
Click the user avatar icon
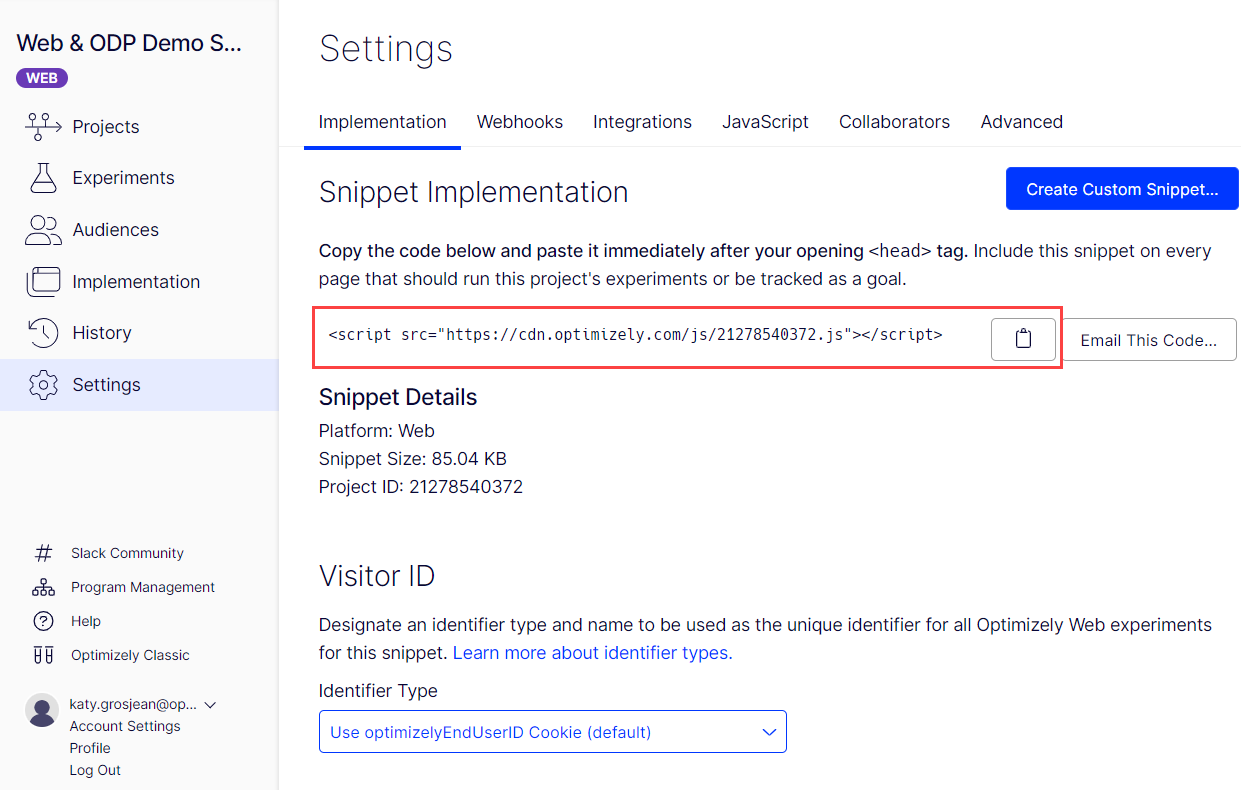pyautogui.click(x=42, y=710)
